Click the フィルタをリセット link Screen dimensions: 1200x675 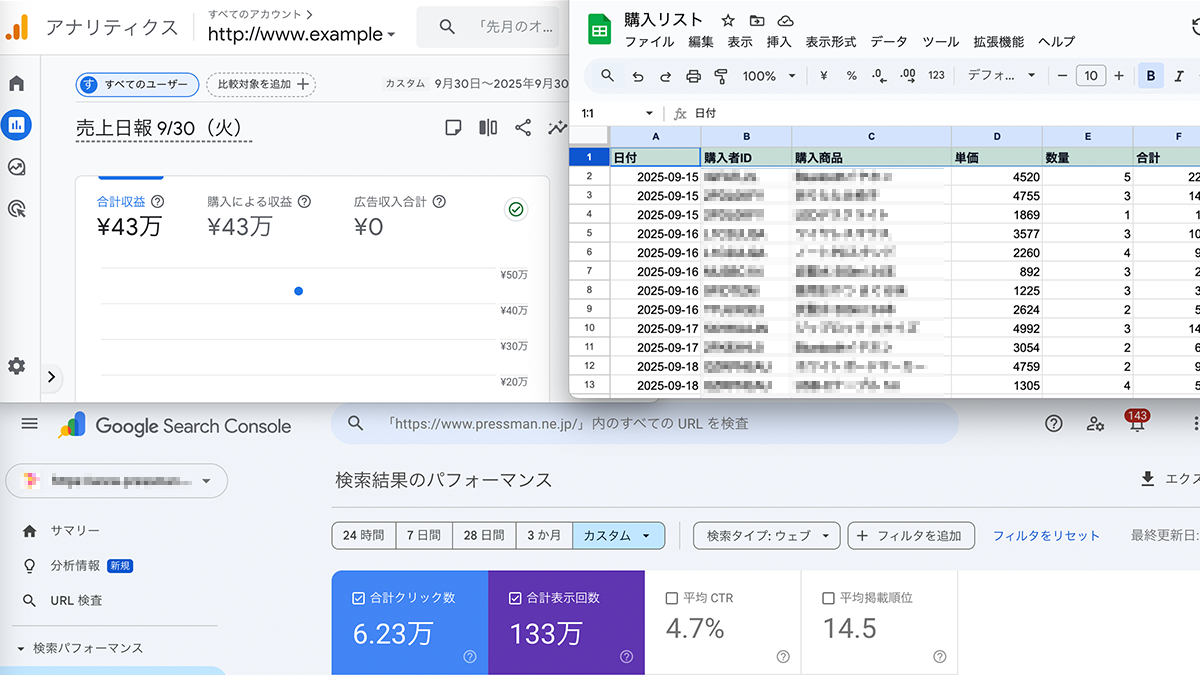pos(1046,536)
